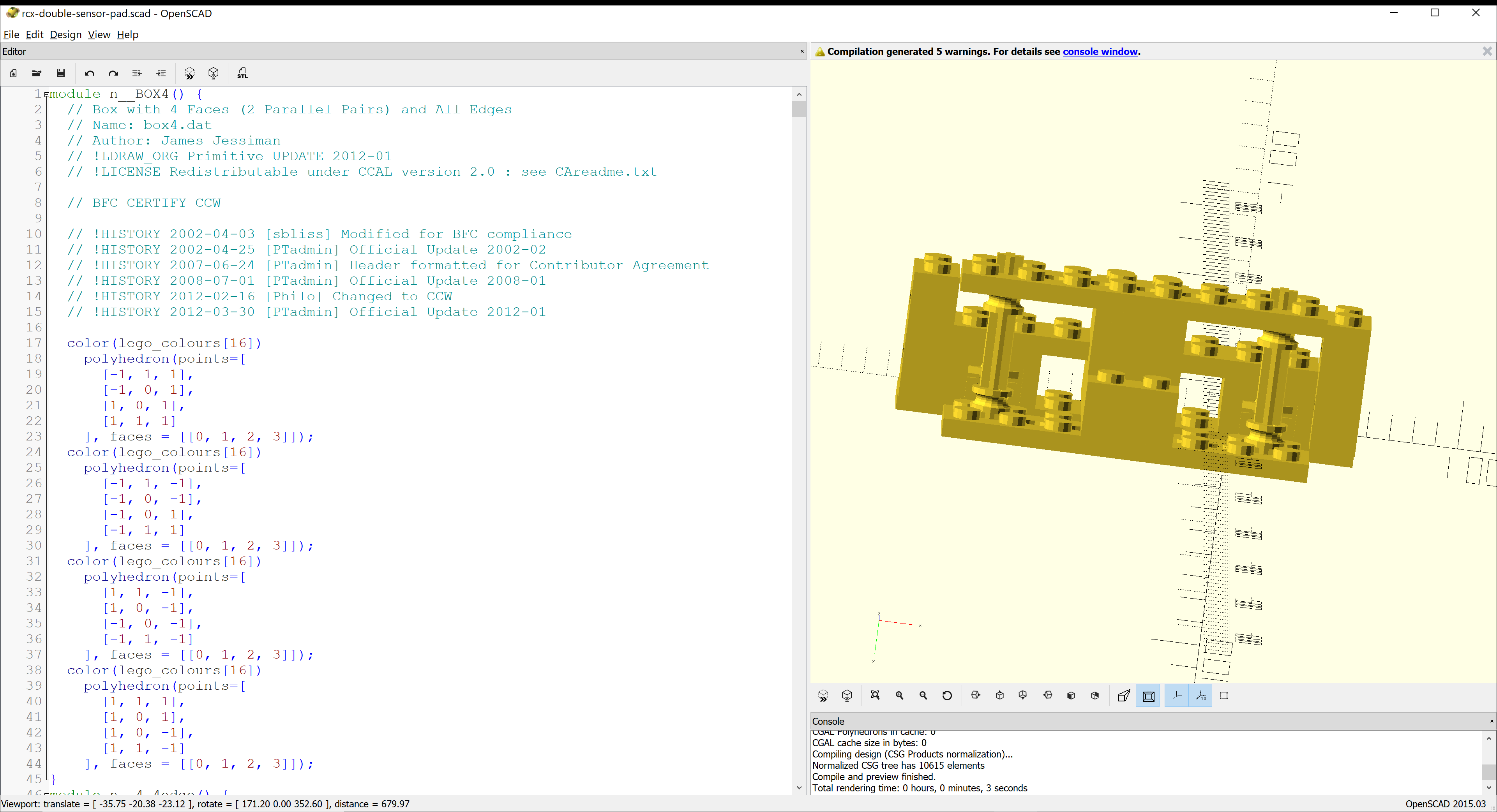Dismiss the compilation warnings bar
The image size is (1497, 812).
(x=1487, y=52)
